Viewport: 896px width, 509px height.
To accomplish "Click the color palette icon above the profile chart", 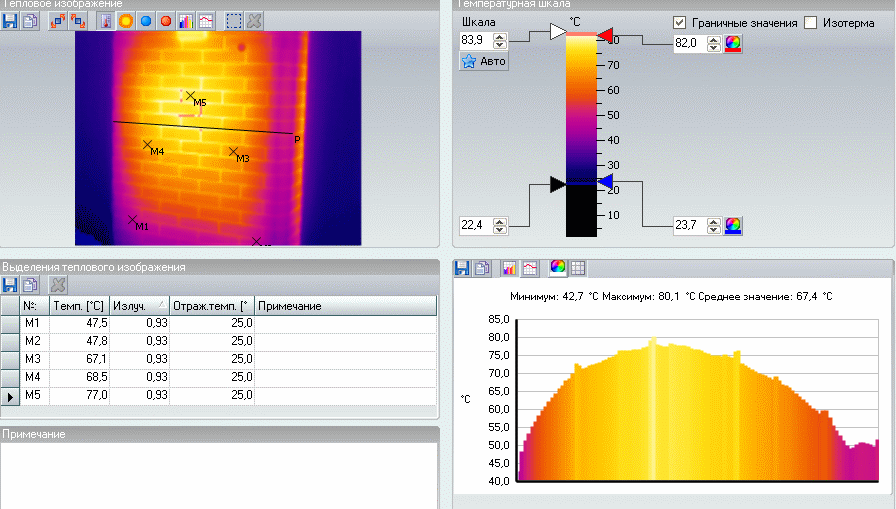I will coord(558,268).
